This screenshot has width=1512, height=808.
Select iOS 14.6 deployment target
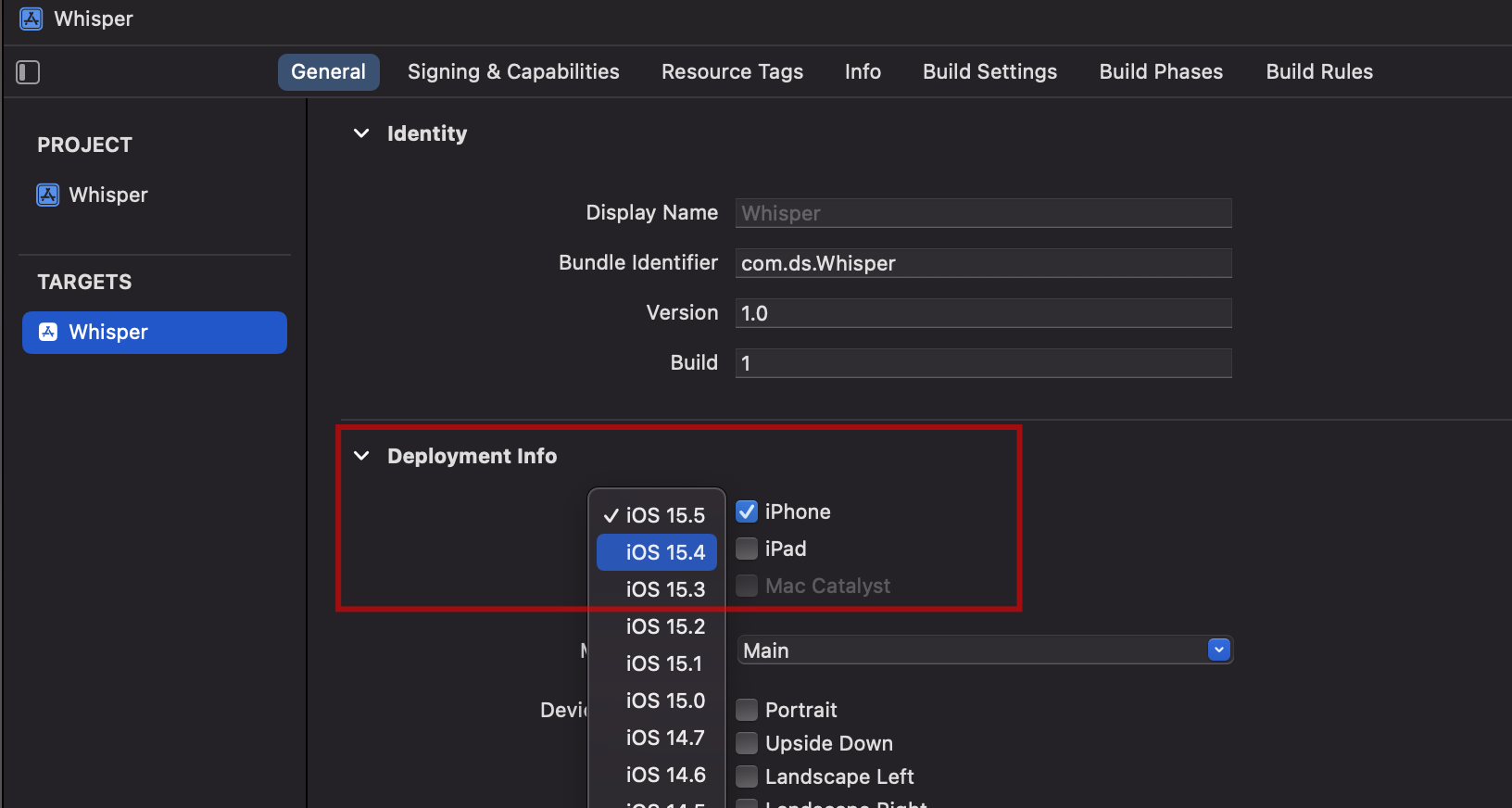coord(657,775)
